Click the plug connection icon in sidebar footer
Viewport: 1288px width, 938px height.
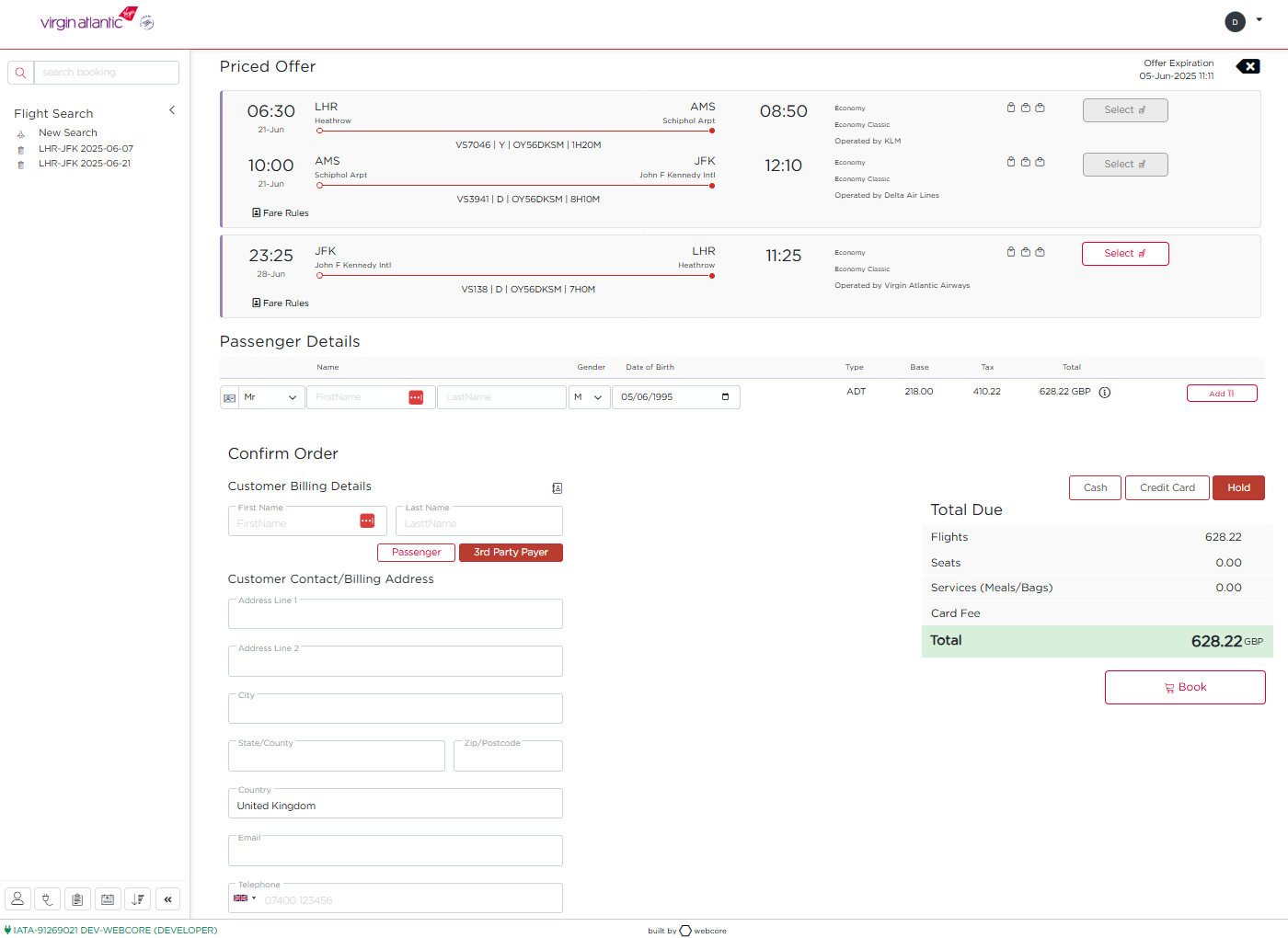click(x=48, y=899)
